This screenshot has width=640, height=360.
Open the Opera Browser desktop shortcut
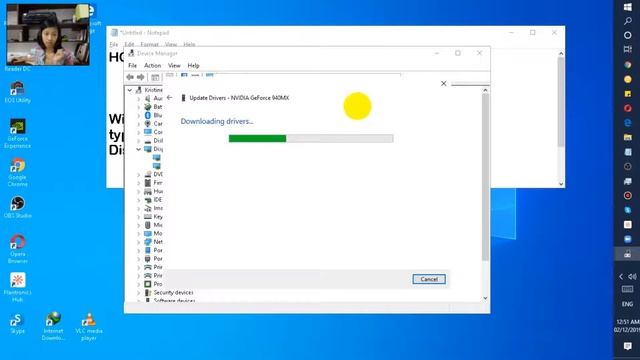tap(18, 249)
